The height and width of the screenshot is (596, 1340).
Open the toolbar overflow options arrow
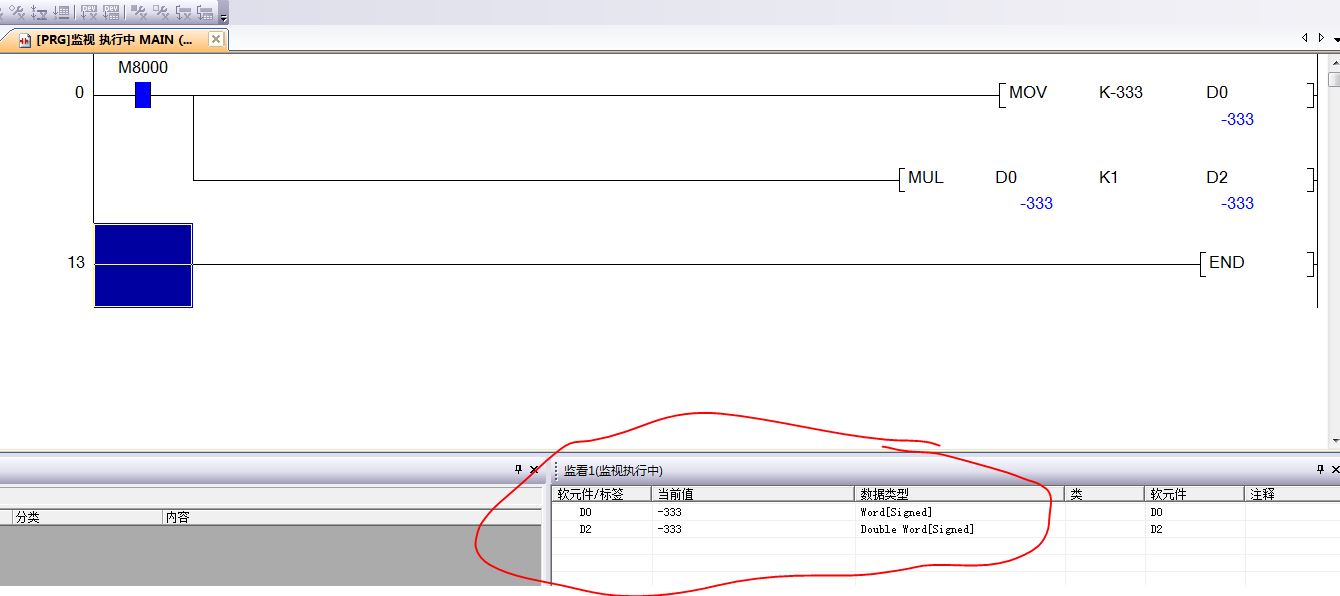[x=223, y=17]
